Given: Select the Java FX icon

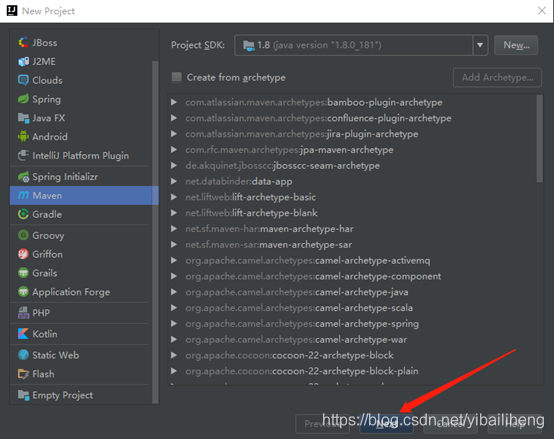Looking at the screenshot, I should [x=23, y=118].
